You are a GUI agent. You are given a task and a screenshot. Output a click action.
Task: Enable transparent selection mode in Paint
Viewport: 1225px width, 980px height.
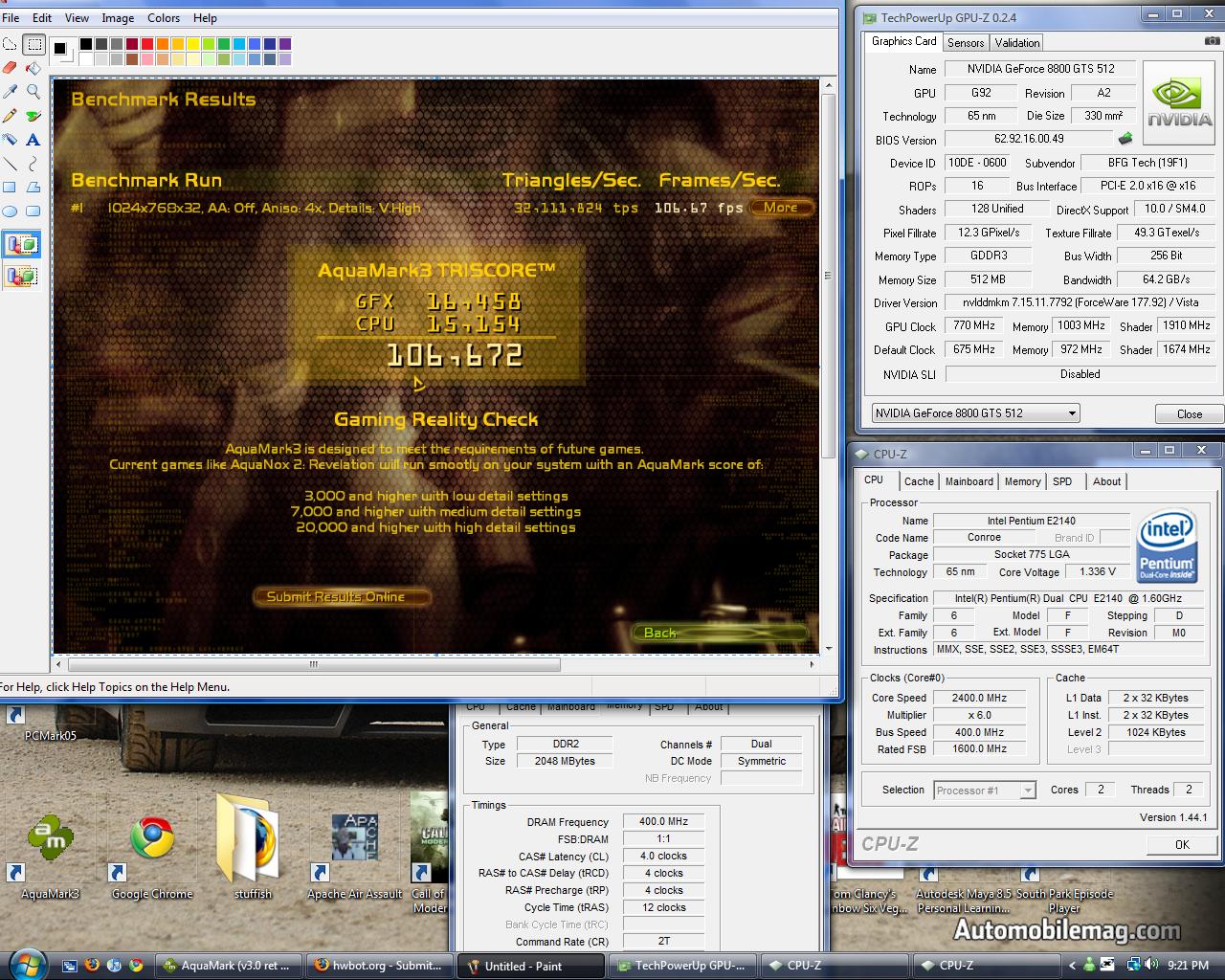[x=21, y=277]
